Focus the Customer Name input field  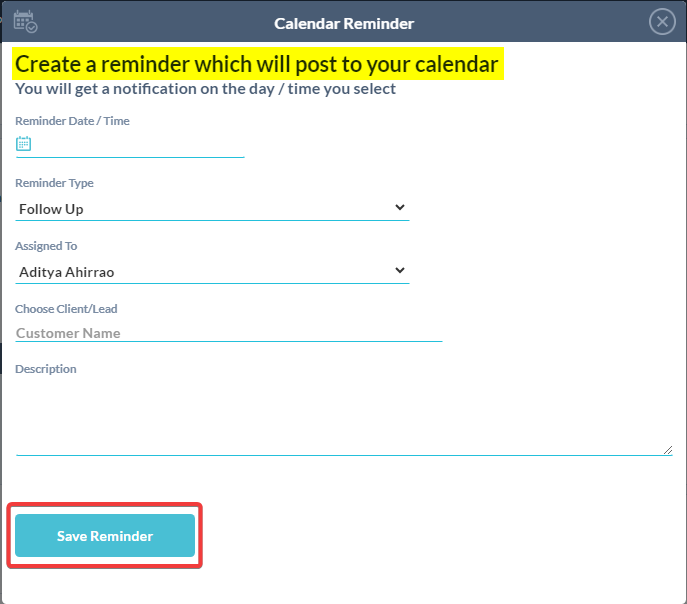[228, 333]
